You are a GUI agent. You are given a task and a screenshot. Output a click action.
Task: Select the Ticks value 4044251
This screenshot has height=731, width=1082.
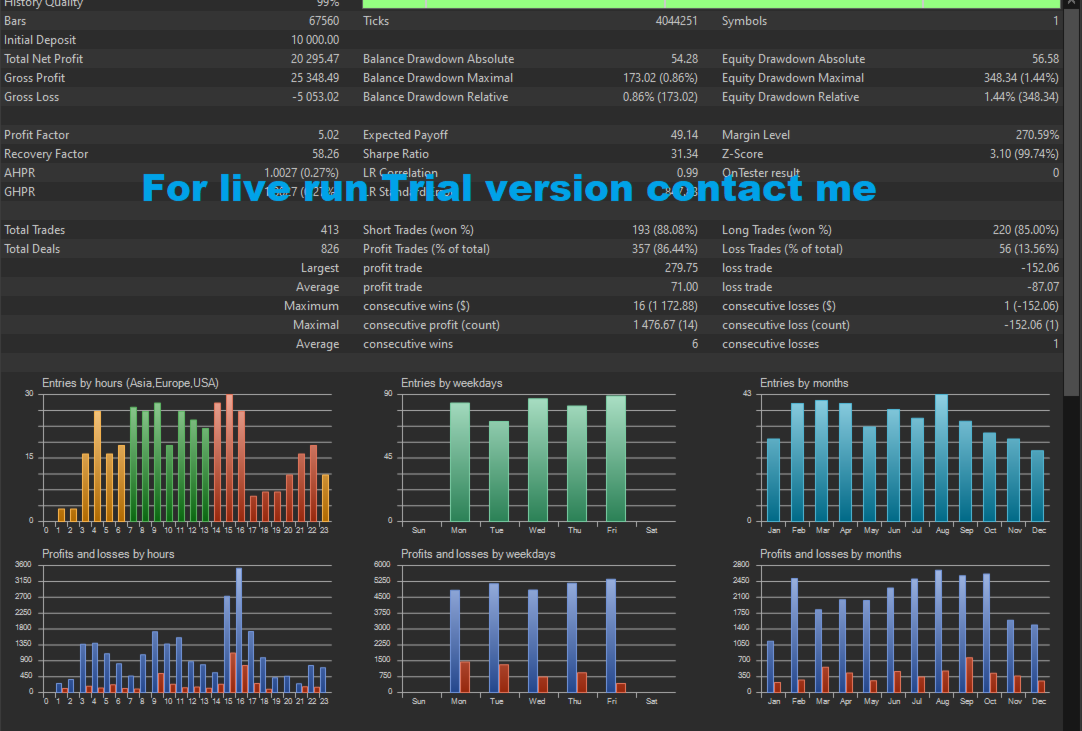pos(676,21)
